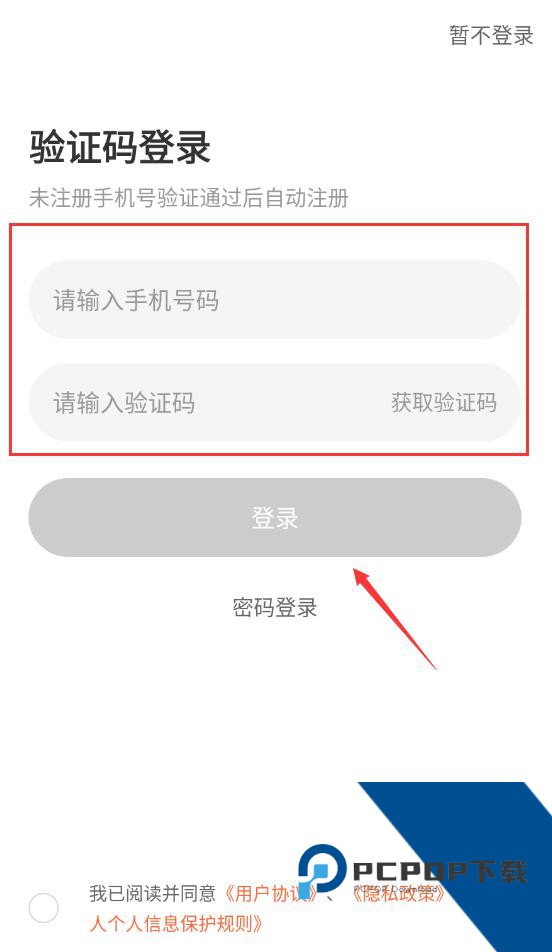This screenshot has height=952, width=552.
Task: Focus the 请输入手机号码 phone field
Action: click(x=275, y=300)
